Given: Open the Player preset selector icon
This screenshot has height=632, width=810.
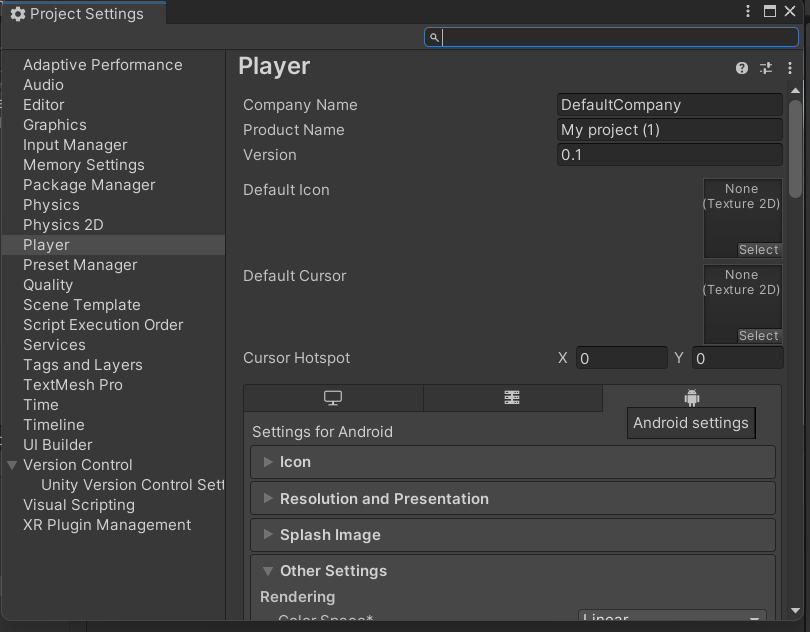Looking at the screenshot, I should tap(766, 68).
